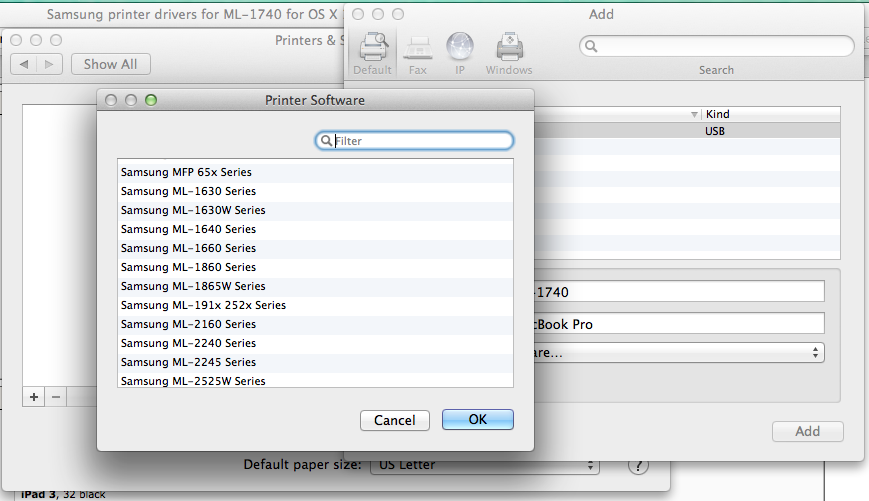Screen dimensions: 869x501
Task: Click the minus icon to remove a printer
Action: click(x=56, y=397)
